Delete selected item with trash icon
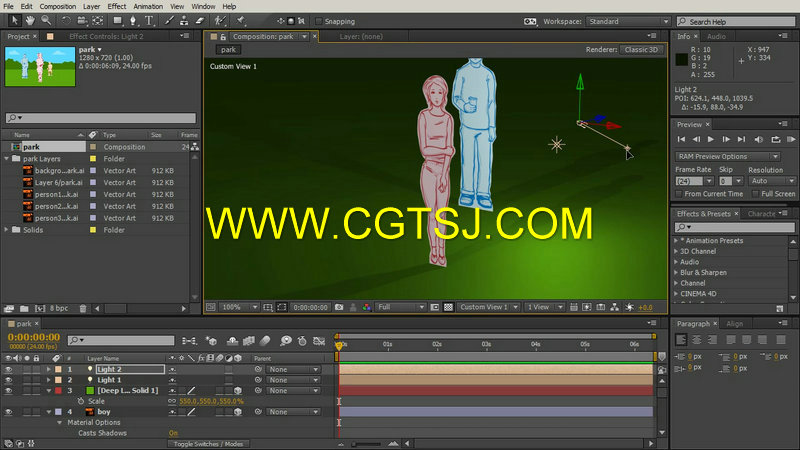 point(83,308)
